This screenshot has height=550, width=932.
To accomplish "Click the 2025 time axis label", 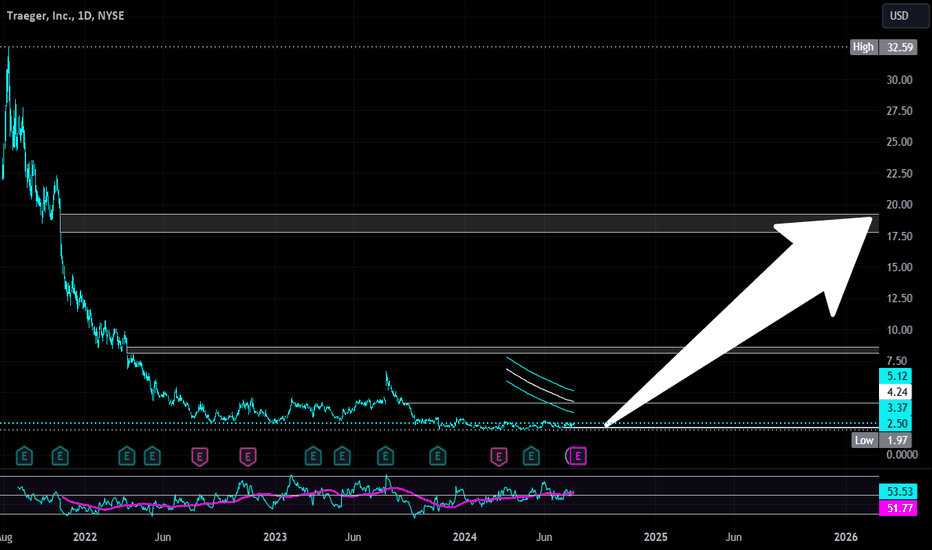I will [x=656, y=537].
